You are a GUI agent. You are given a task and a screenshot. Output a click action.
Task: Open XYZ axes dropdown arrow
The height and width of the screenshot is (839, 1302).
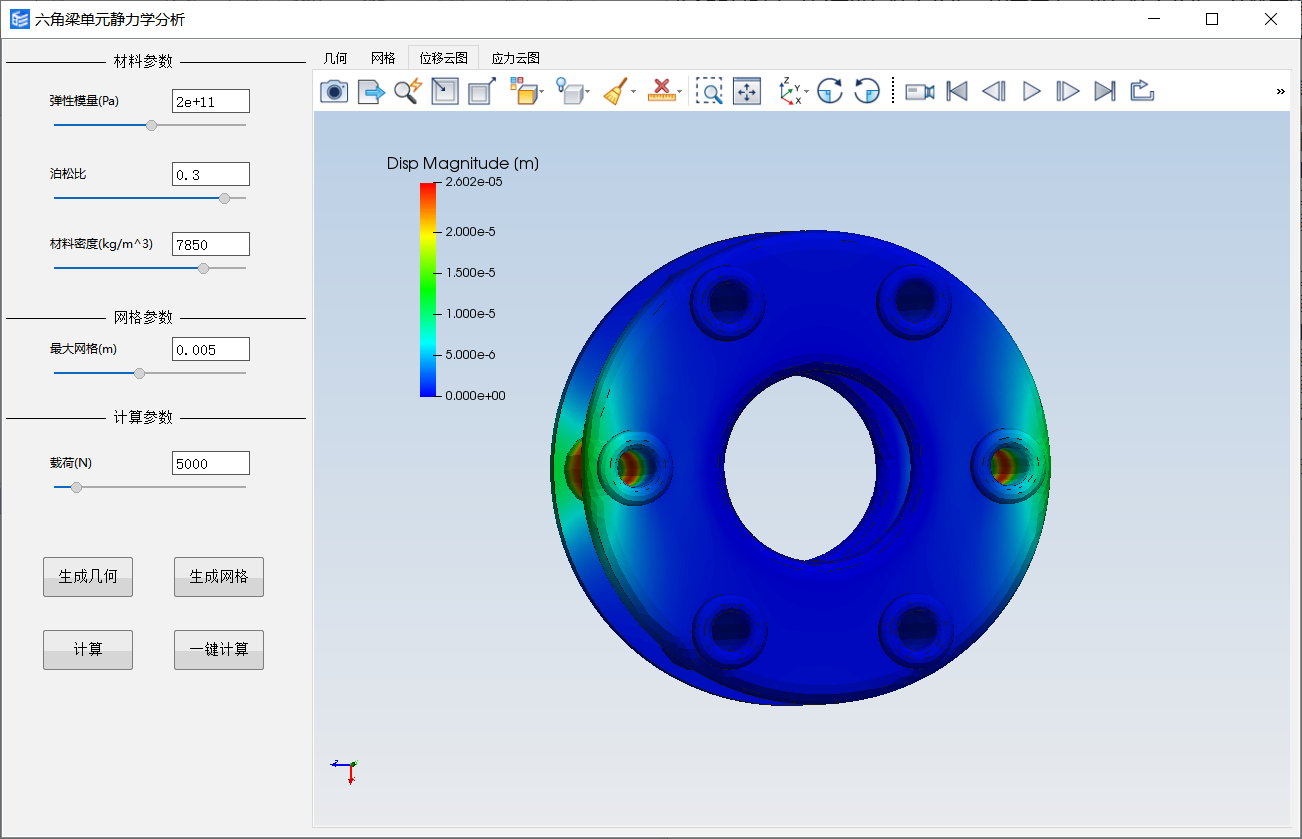pos(806,93)
